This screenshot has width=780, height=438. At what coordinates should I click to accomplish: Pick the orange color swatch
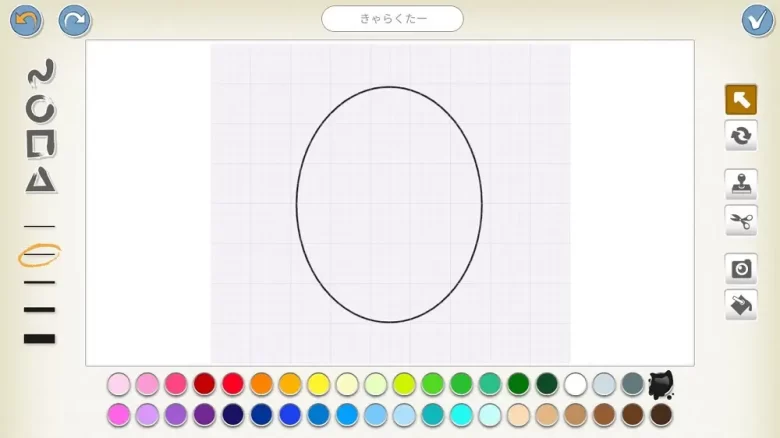tap(262, 384)
